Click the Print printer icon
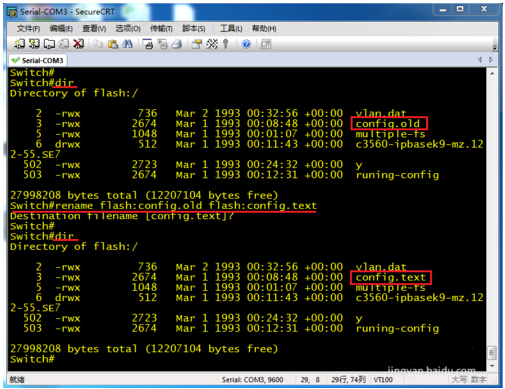Image resolution: width=505 pixels, height=389 pixels. coord(177,44)
